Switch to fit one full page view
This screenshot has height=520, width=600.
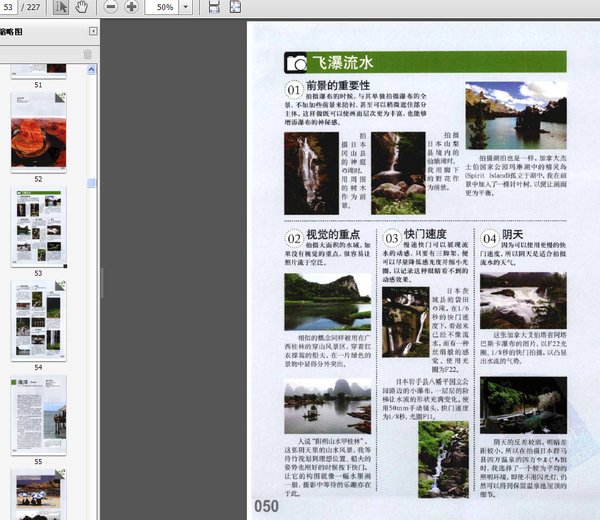[234, 7]
